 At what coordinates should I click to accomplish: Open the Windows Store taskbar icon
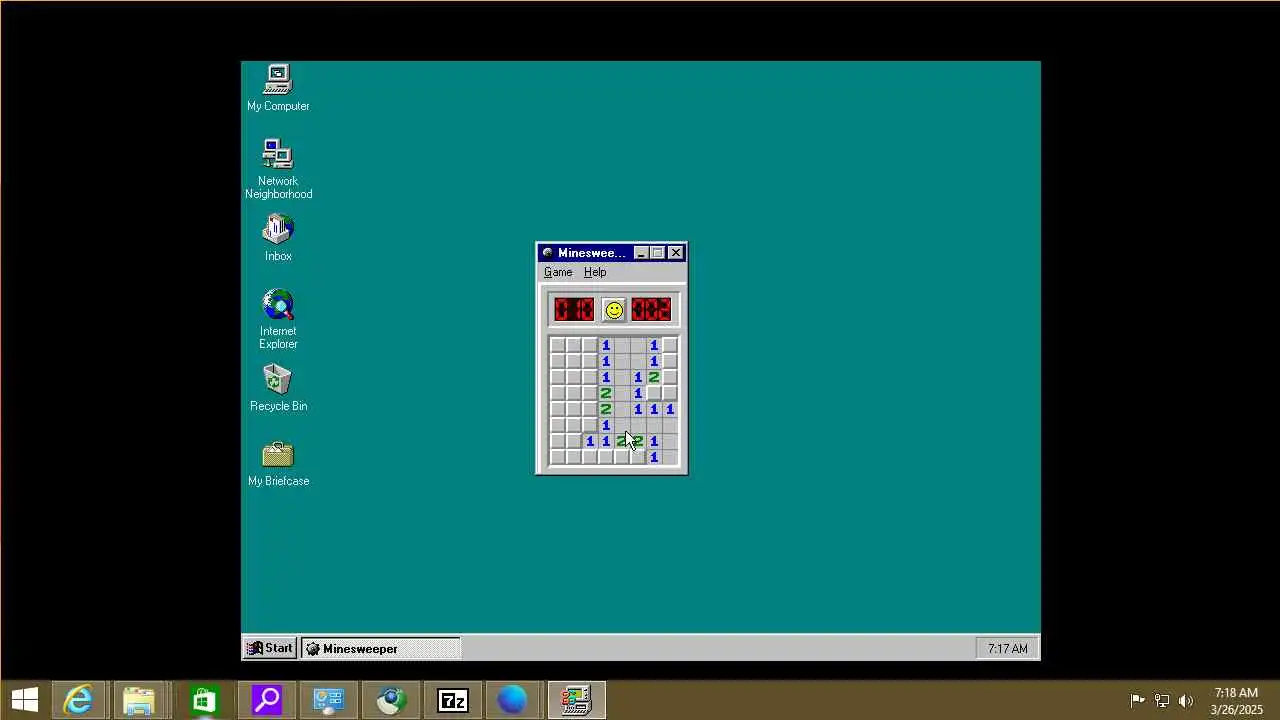[x=203, y=700]
